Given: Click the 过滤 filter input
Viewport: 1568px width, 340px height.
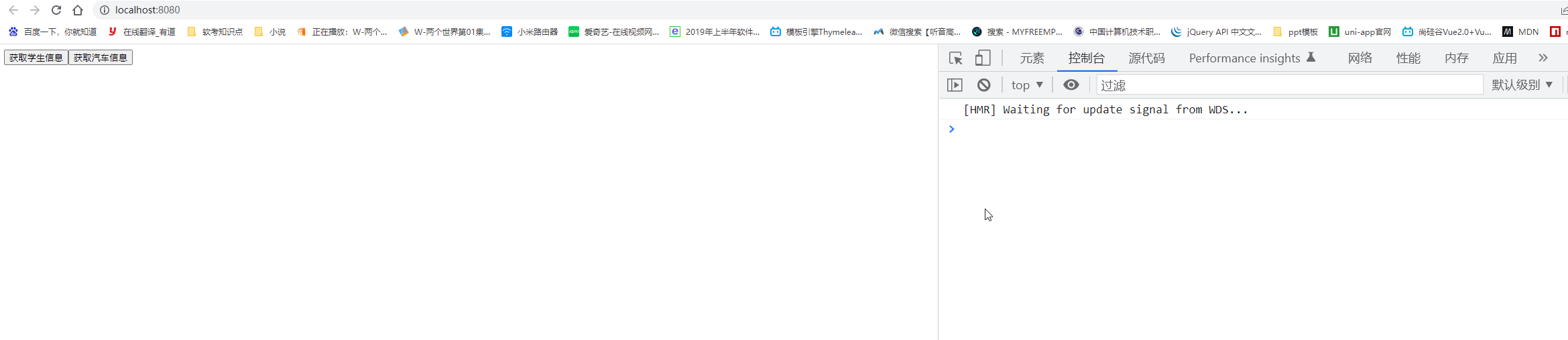Looking at the screenshot, I should pos(1290,85).
